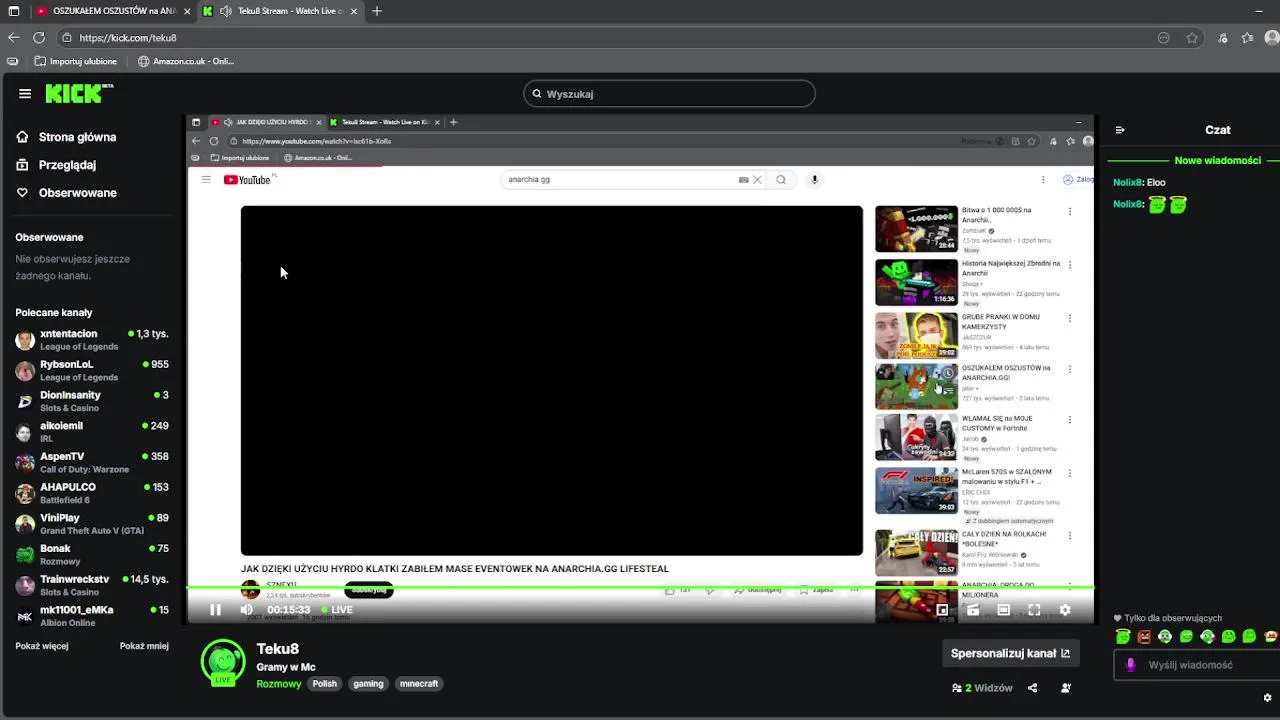Click Spersonalizuj kanał button
The image size is (1280, 720).
(x=1010, y=653)
